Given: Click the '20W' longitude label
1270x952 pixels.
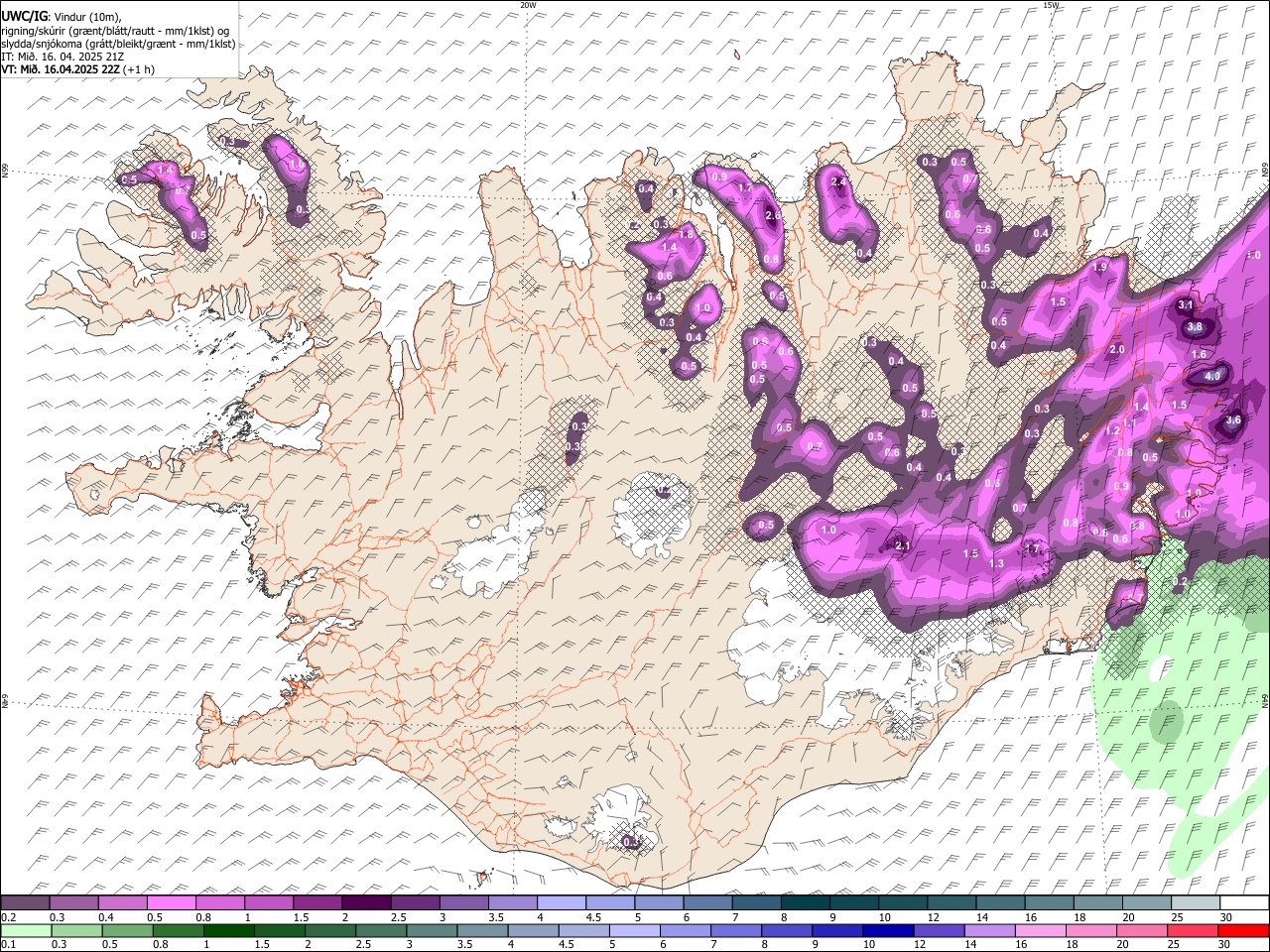Looking at the screenshot, I should (x=528, y=5).
